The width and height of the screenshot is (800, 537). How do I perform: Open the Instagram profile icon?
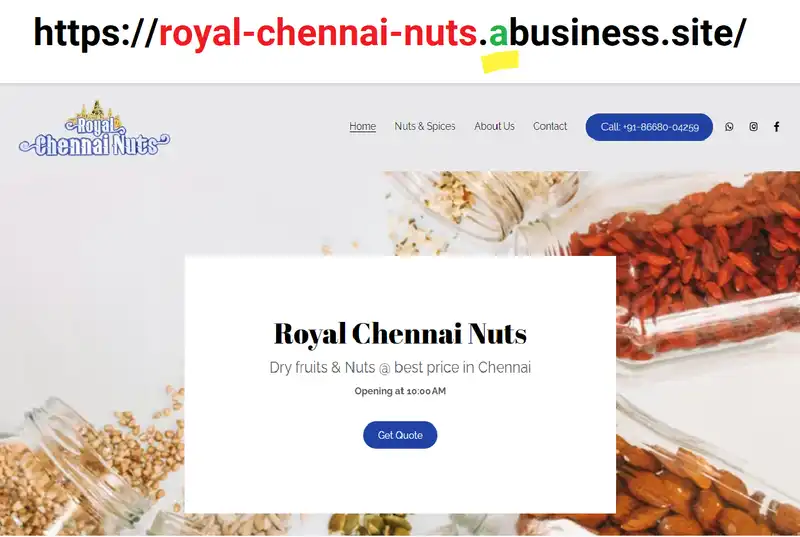(753, 126)
